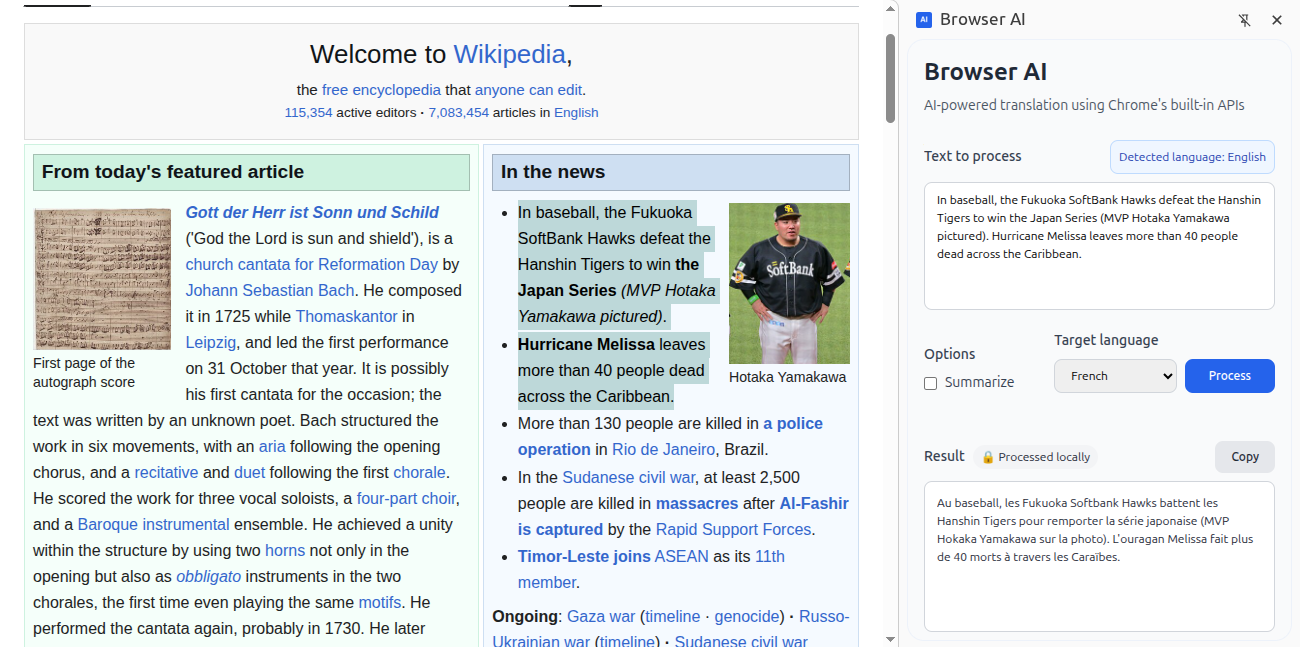This screenshot has height=647, width=1300.
Task: Click into the Text to process field
Action: (x=1099, y=246)
